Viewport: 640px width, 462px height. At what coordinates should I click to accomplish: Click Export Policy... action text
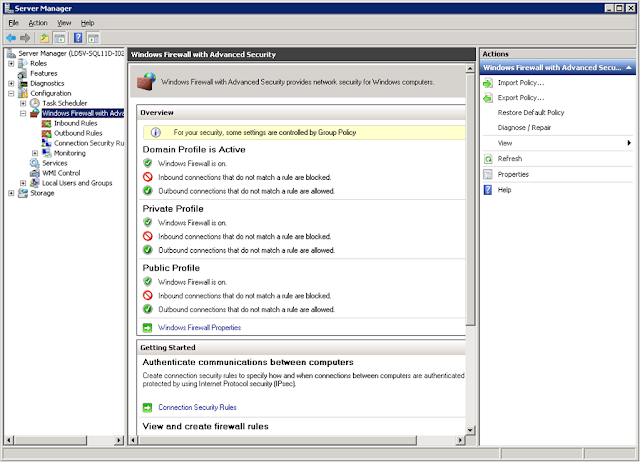[x=521, y=98]
